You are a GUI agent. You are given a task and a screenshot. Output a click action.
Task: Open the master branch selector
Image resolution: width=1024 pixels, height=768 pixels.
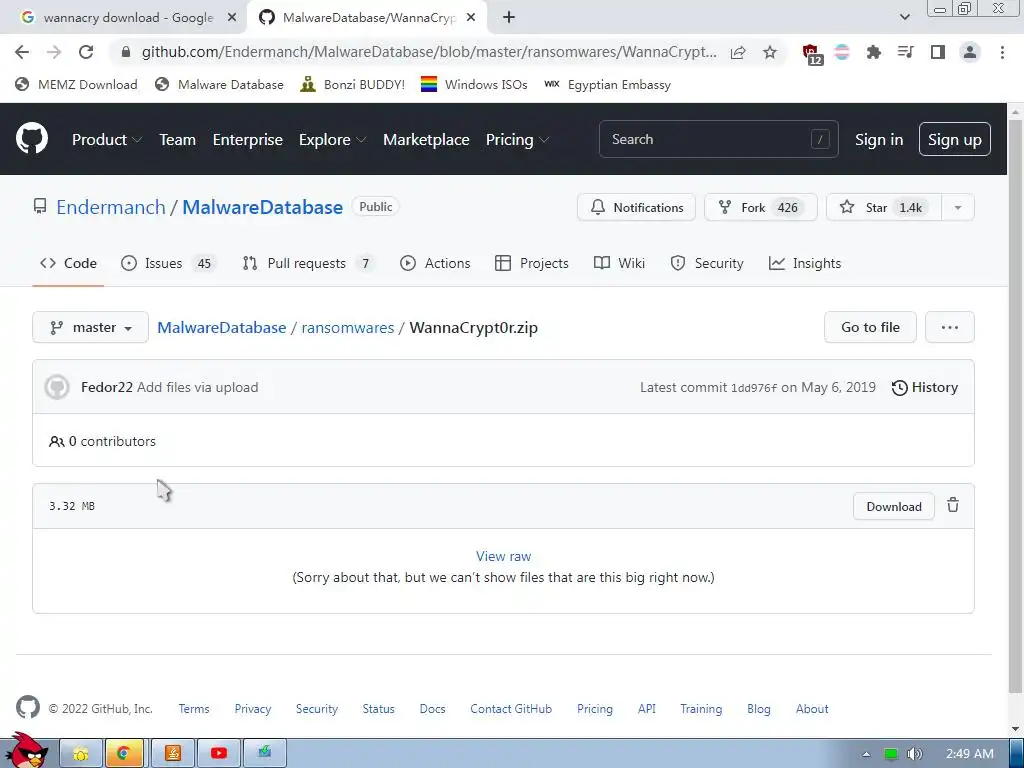(x=91, y=327)
